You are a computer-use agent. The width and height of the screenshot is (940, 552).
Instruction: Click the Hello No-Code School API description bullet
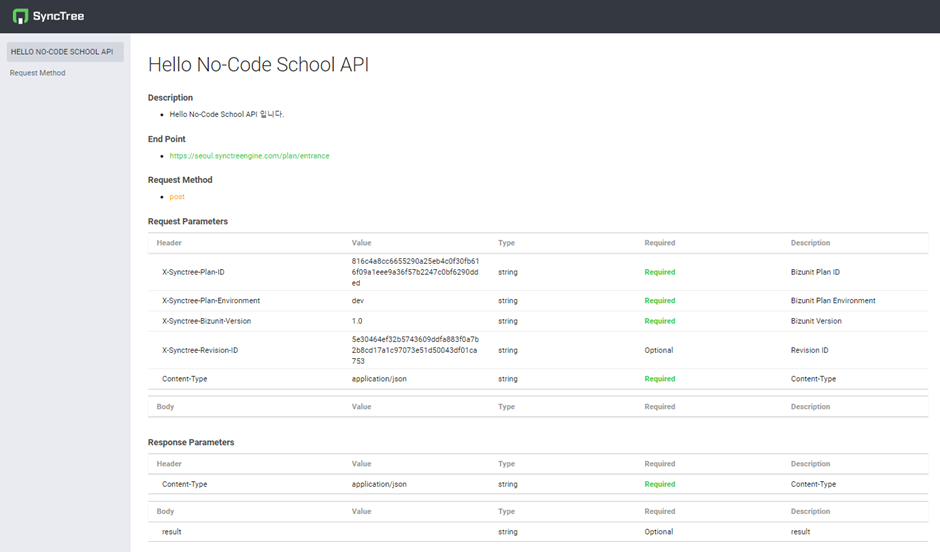click(x=227, y=114)
